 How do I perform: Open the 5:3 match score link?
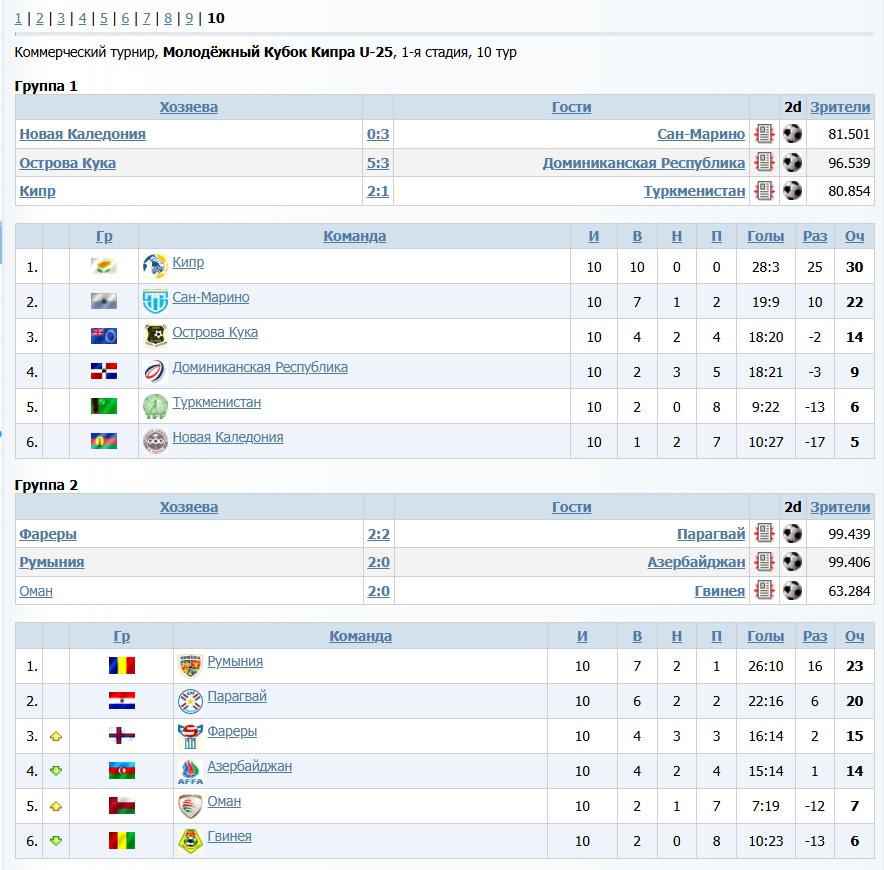pyautogui.click(x=378, y=163)
